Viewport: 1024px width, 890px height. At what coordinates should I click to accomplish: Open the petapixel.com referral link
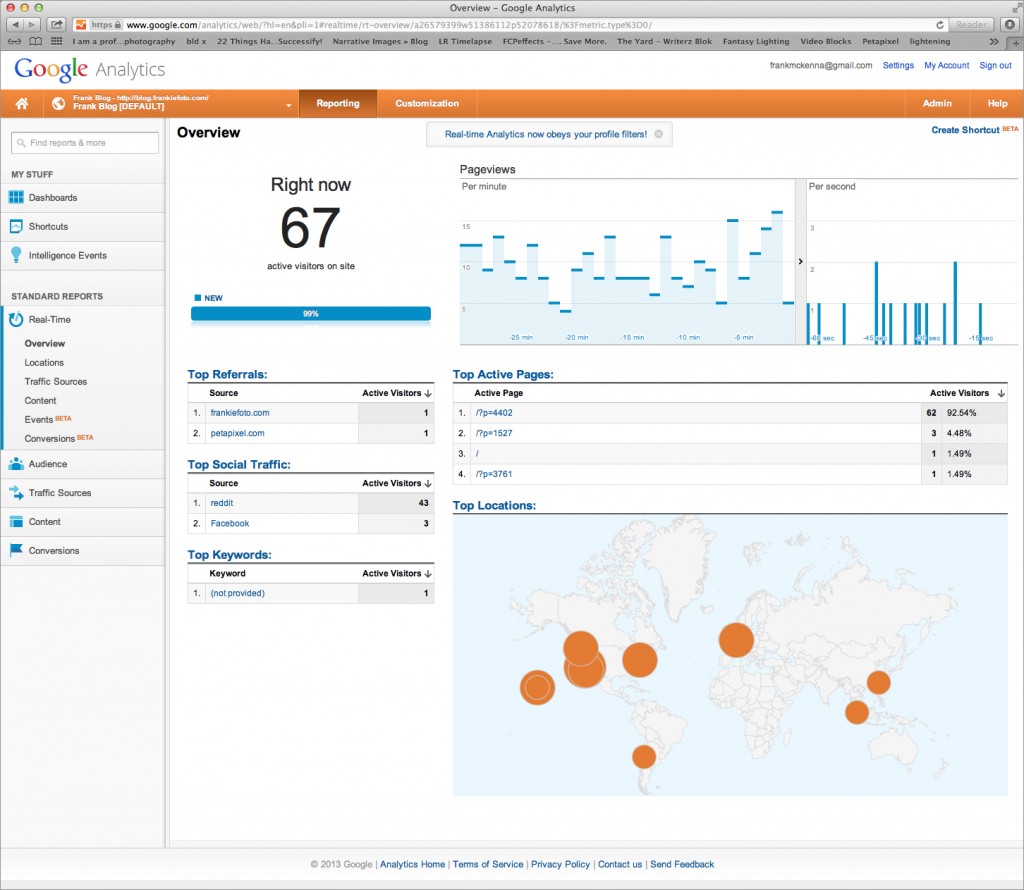(x=237, y=433)
